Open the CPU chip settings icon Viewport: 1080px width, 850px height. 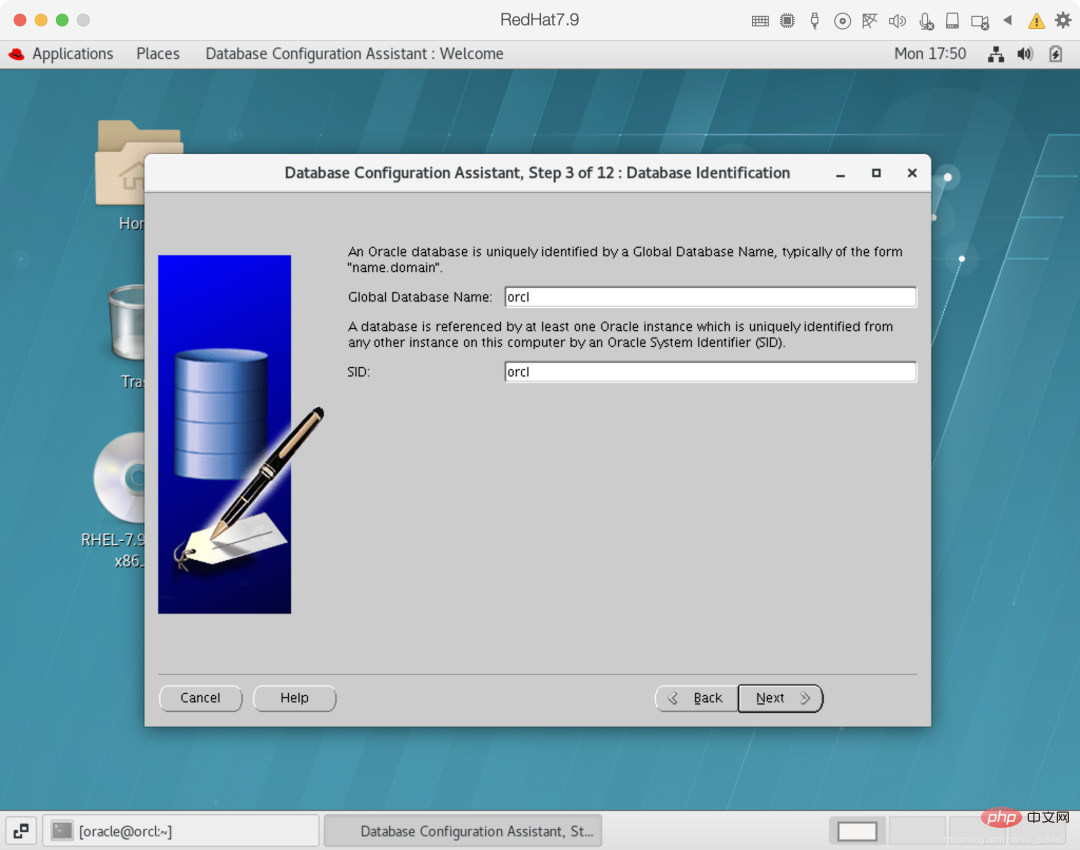[787, 20]
